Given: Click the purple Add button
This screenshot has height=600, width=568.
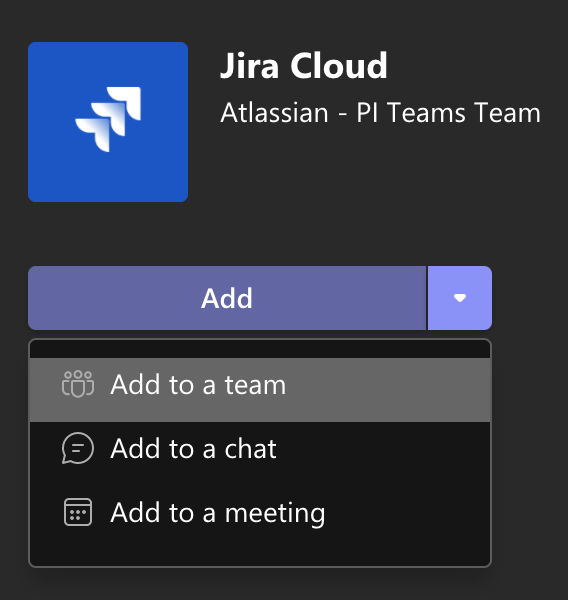Looking at the screenshot, I should point(227,298).
